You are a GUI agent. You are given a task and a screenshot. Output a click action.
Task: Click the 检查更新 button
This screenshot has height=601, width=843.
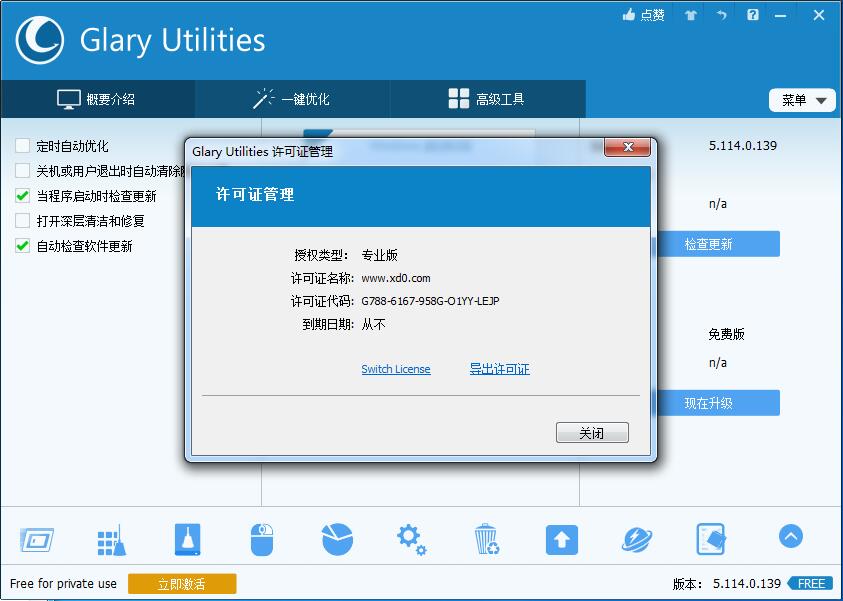[717, 244]
